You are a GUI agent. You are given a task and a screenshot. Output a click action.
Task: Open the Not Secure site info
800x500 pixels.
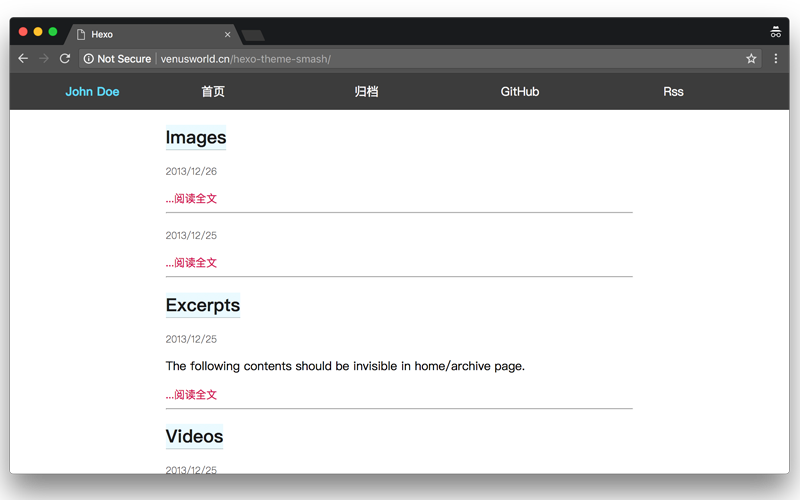tap(118, 59)
